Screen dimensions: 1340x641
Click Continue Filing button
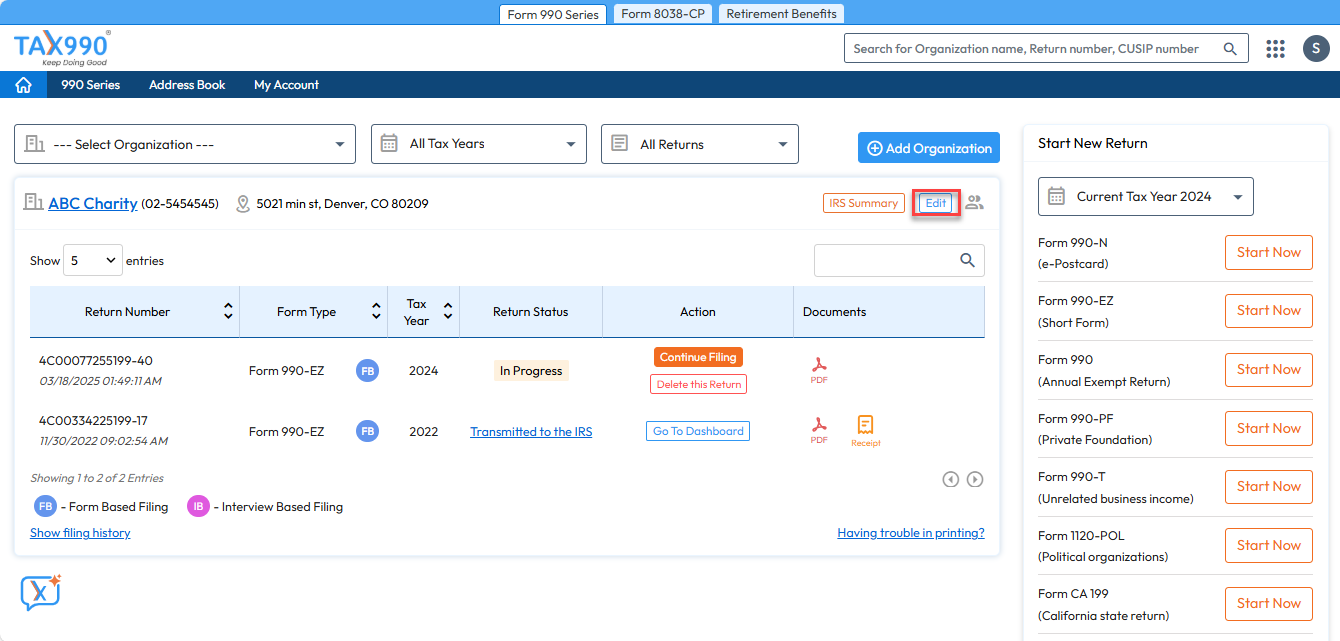click(698, 357)
